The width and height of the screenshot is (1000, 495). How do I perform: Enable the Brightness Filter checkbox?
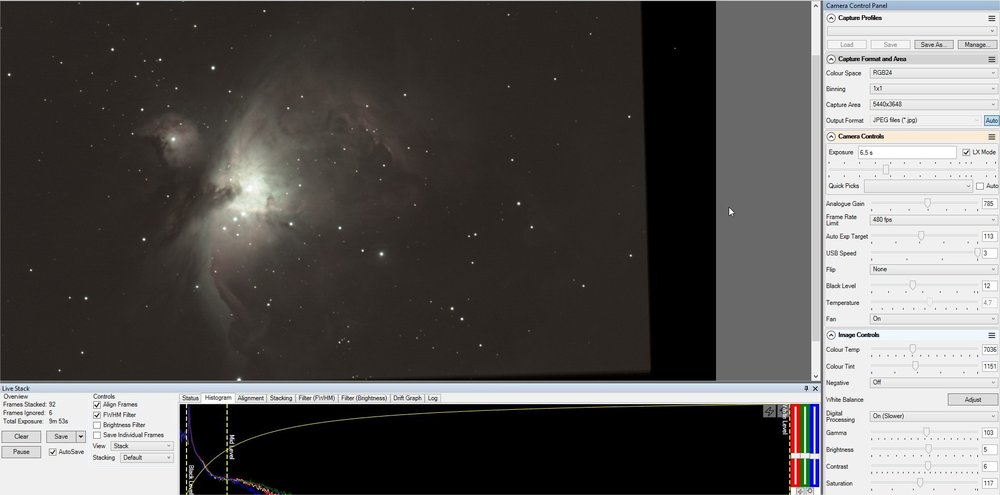pos(97,425)
